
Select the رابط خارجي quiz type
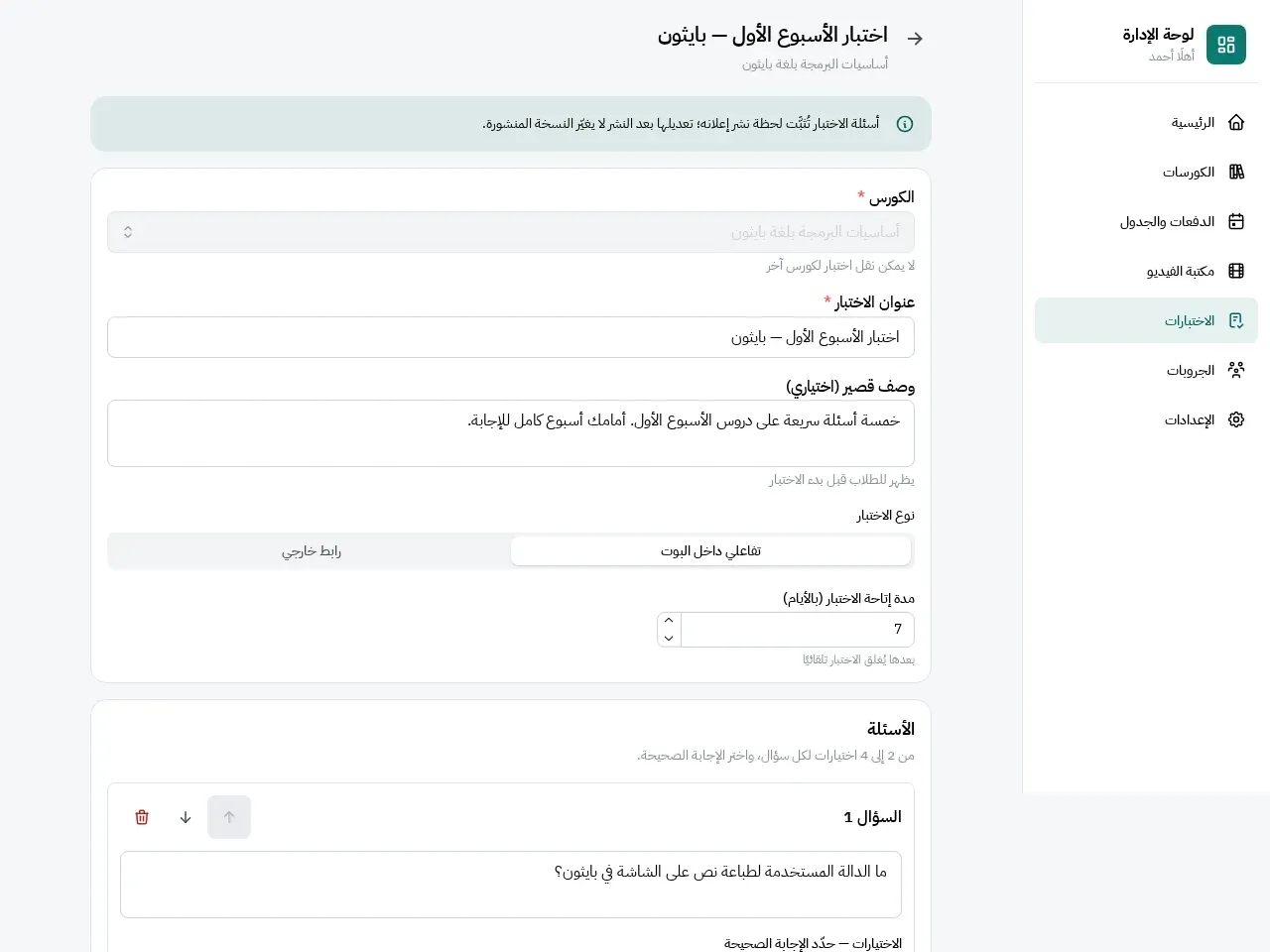311,551
